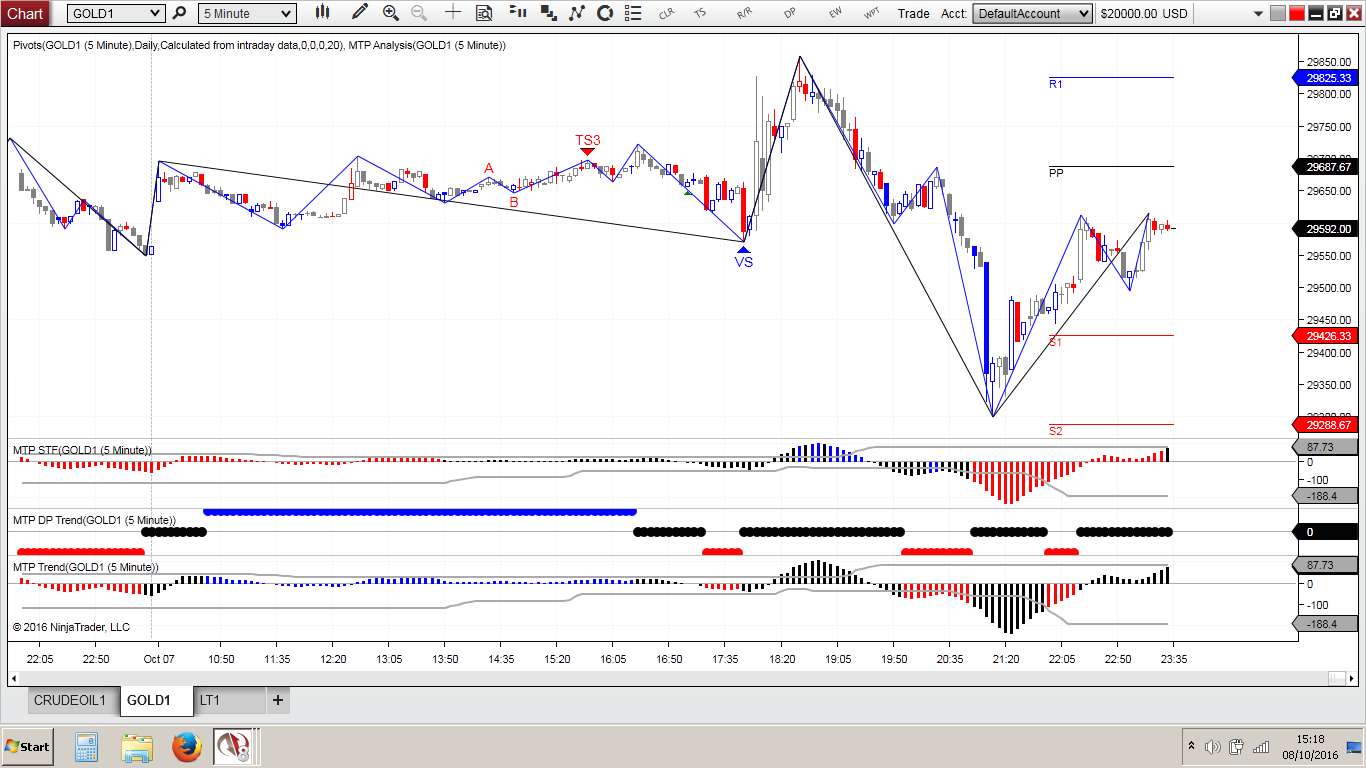1366x768 pixels.
Task: Select the pencil drawing tool
Action: pos(359,12)
